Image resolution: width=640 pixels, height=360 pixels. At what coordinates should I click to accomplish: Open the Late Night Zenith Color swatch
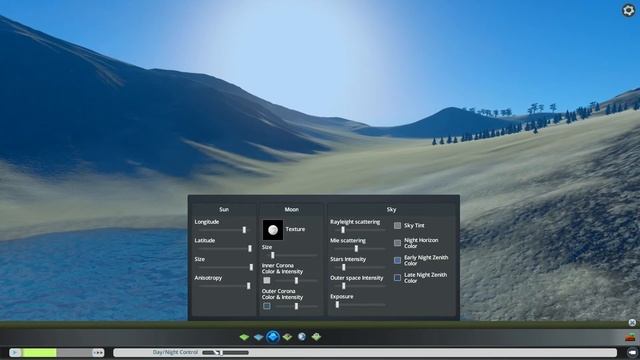(x=397, y=278)
